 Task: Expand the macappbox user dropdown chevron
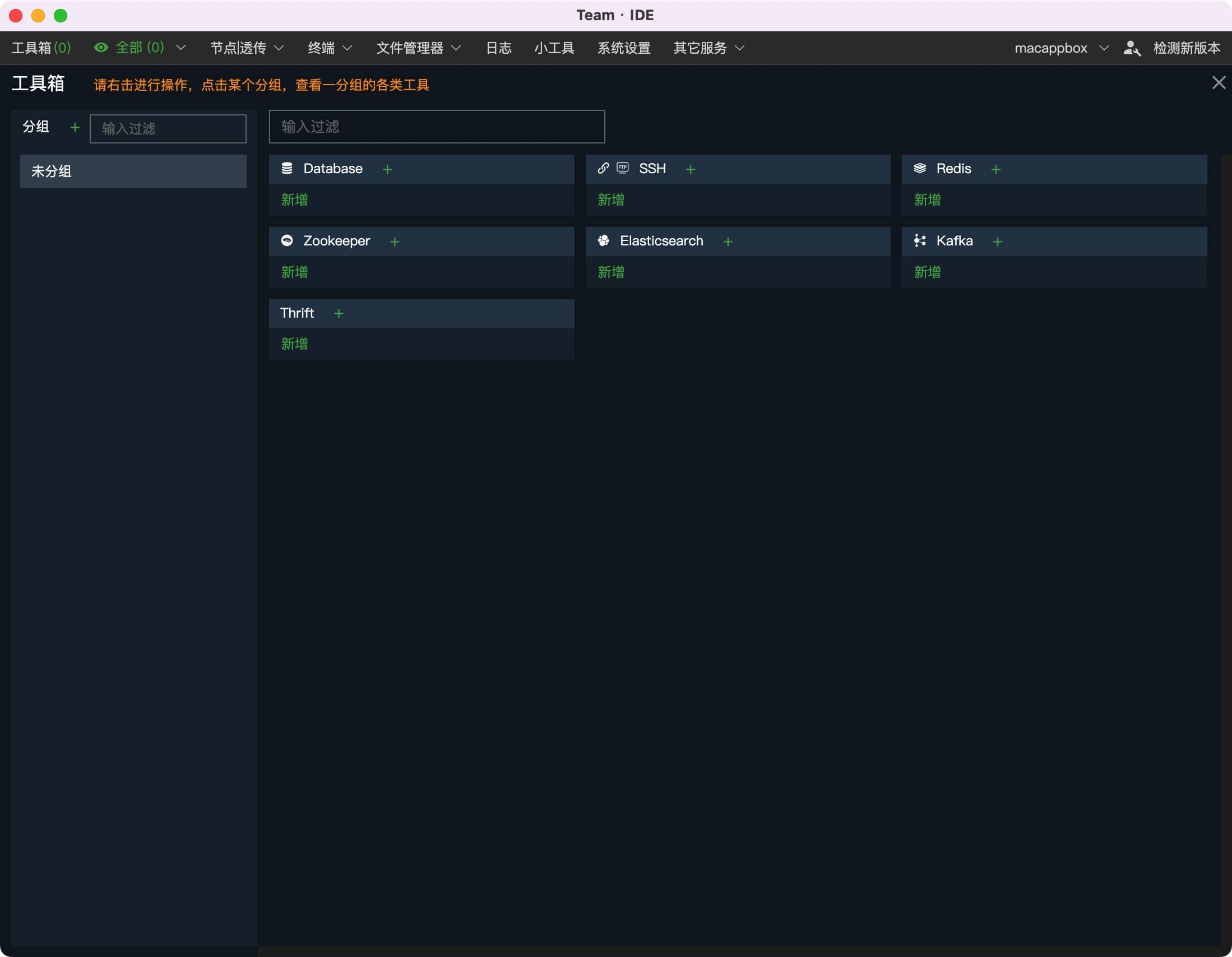pyautogui.click(x=1104, y=48)
